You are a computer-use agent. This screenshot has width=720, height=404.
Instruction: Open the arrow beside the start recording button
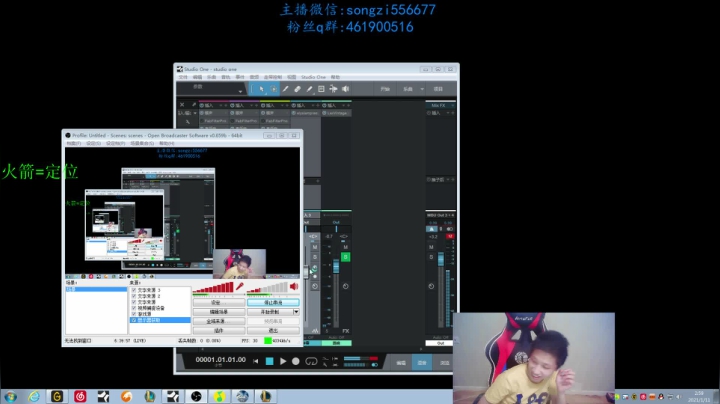pos(296,312)
